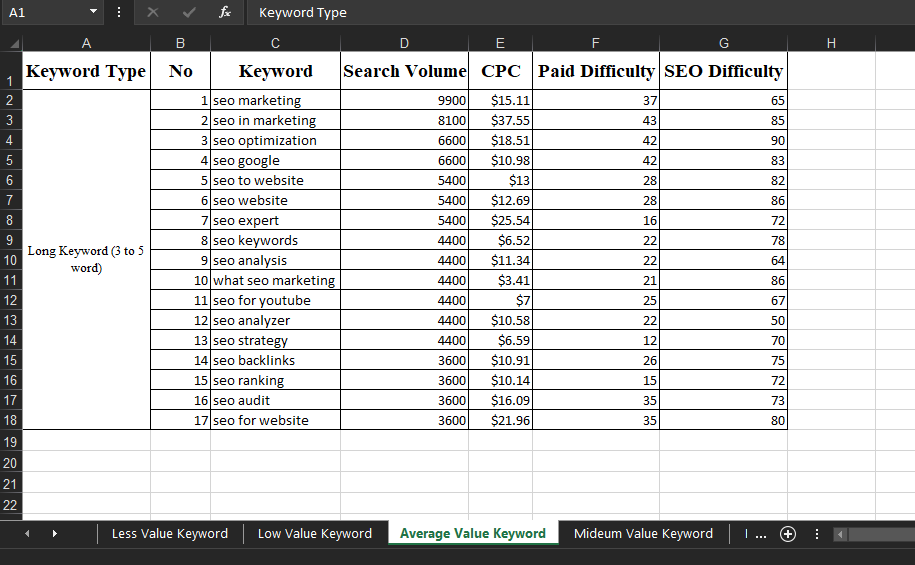The width and height of the screenshot is (915, 565).
Task: Select column D header
Action: 404,43
